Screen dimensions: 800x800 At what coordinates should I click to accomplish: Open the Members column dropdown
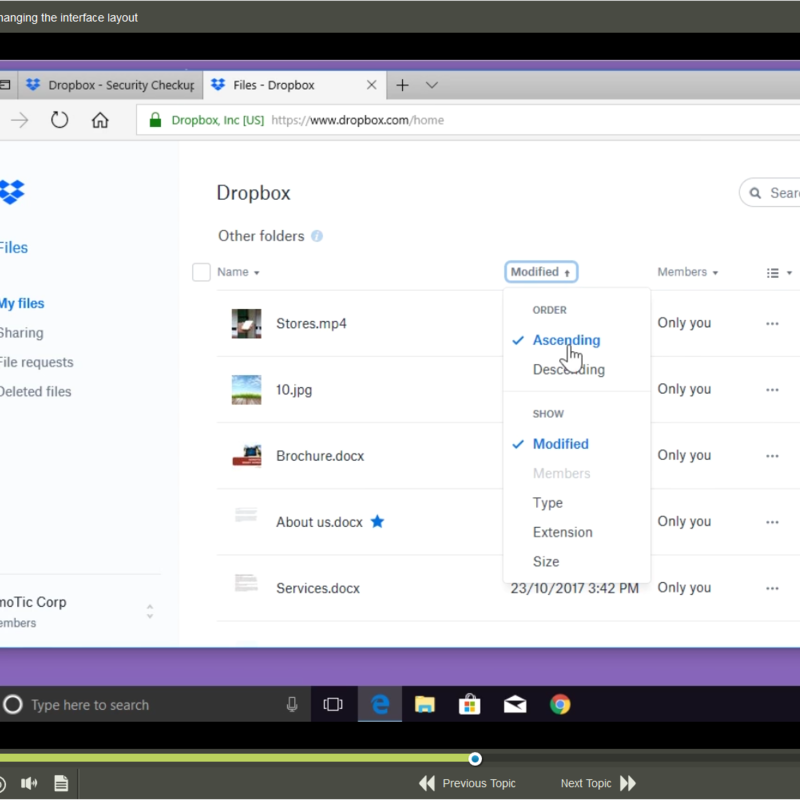coord(687,272)
